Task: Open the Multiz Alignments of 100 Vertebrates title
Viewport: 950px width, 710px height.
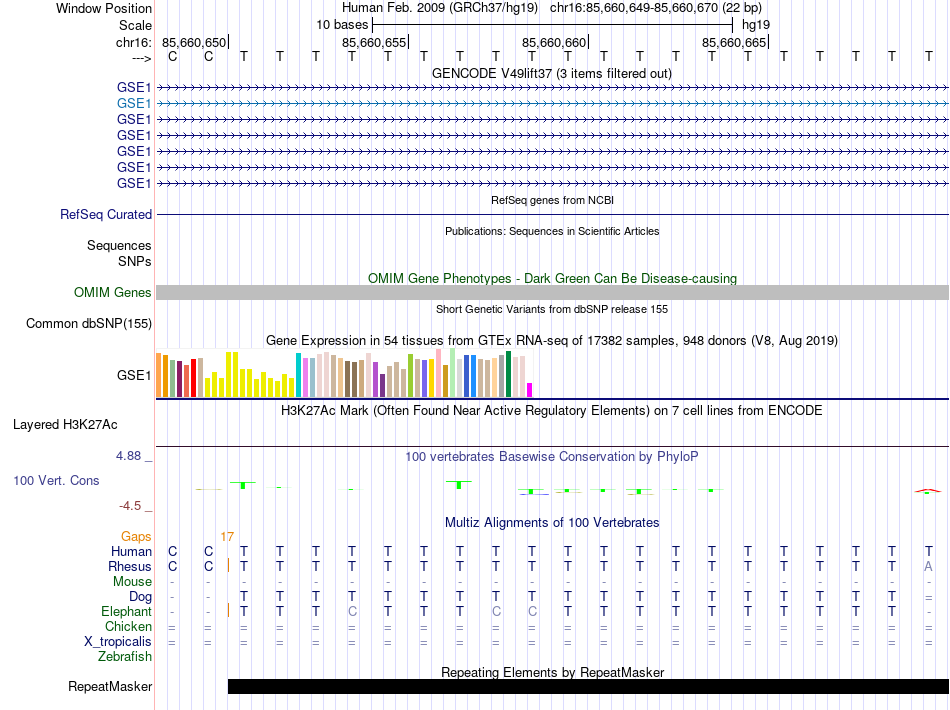Action: (551, 523)
